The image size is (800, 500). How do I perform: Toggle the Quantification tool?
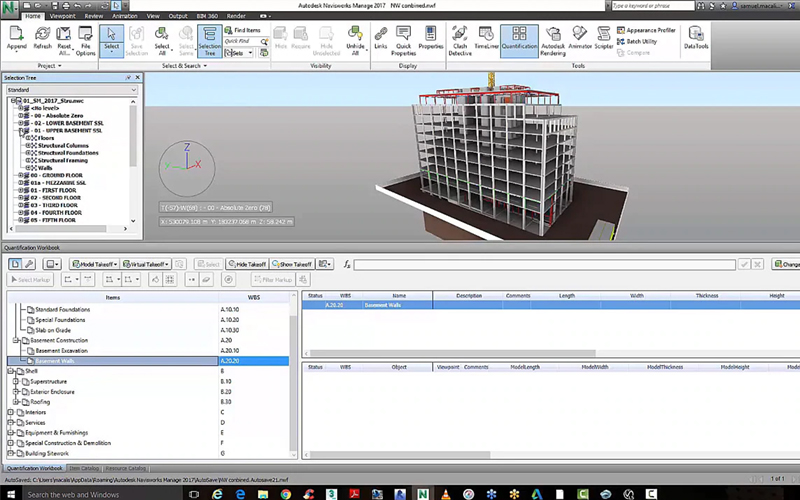[x=519, y=40]
